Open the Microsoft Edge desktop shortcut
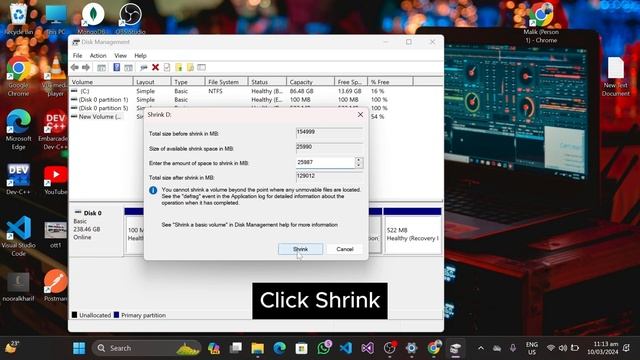This screenshot has width=640, height=360. (18, 129)
